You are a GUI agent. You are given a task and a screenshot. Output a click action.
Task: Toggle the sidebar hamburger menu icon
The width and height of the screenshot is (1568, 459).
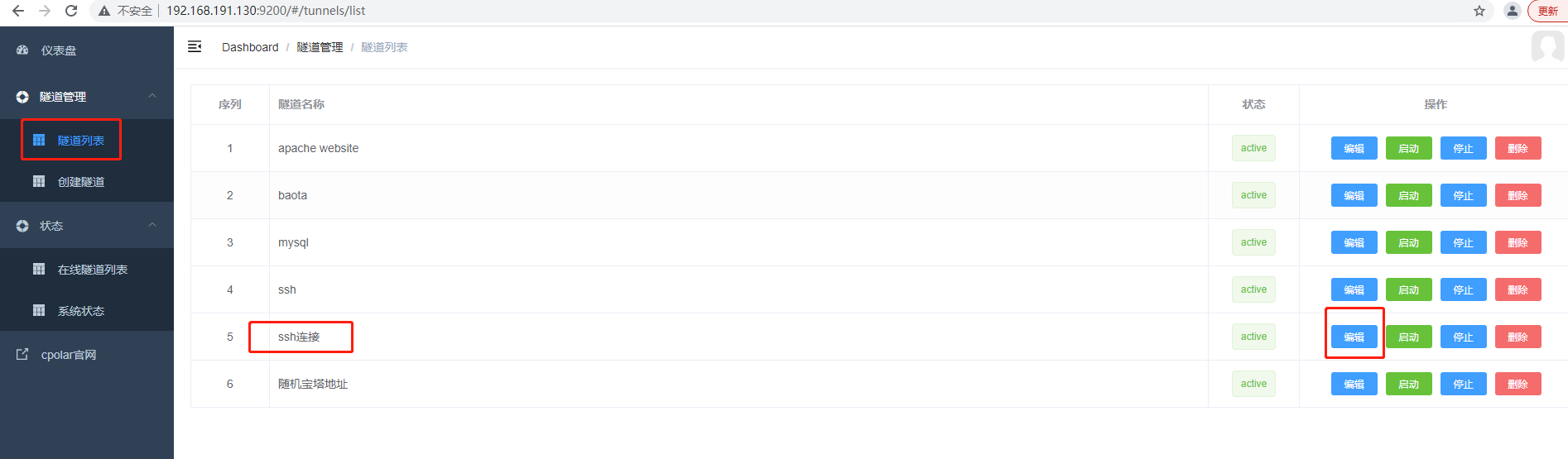[195, 46]
